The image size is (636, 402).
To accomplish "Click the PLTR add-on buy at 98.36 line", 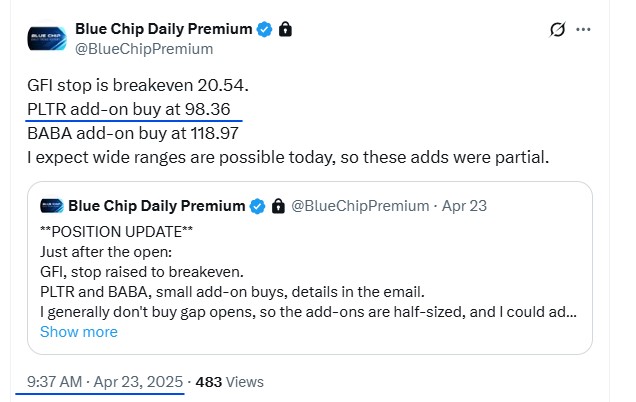I will [x=129, y=110].
